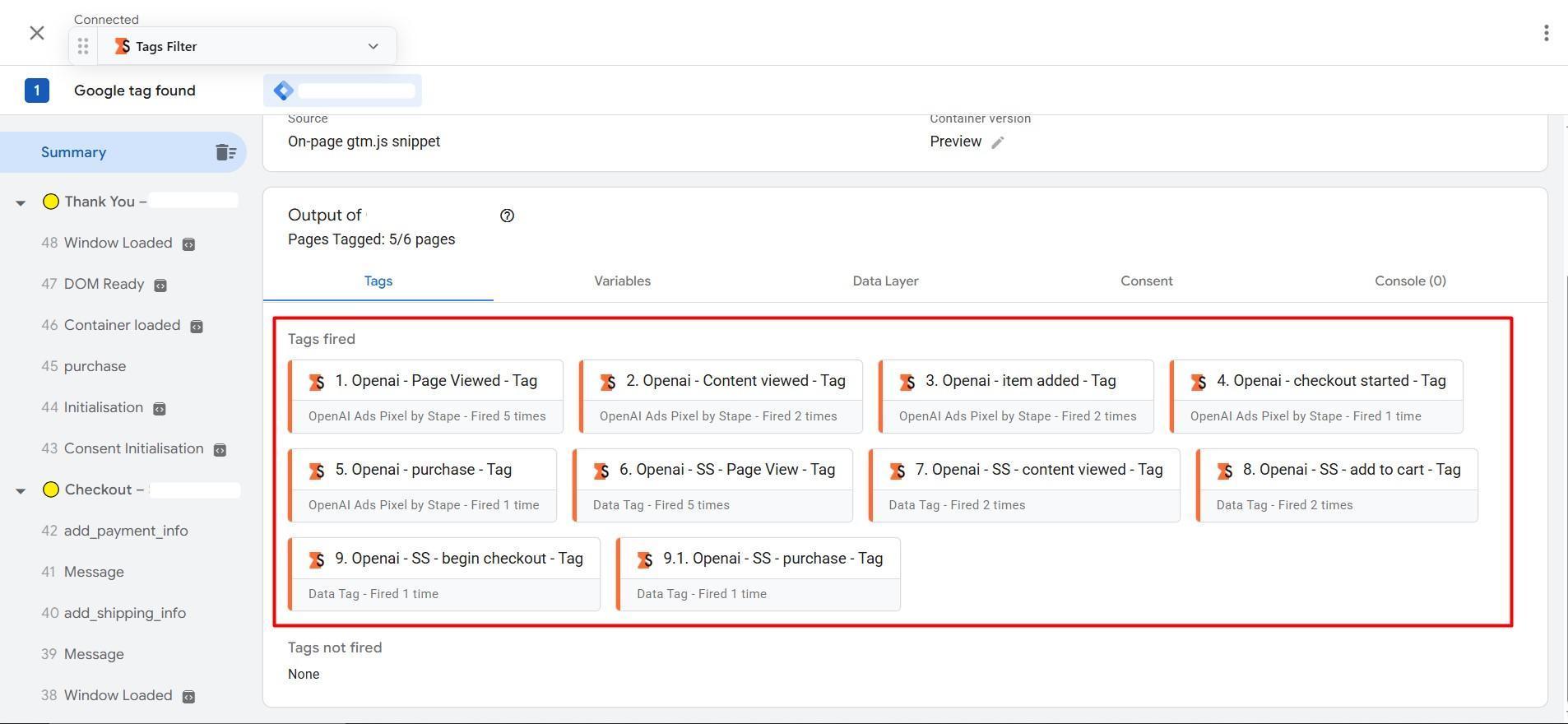Viewport: 1568px width, 724px height.
Task: Switch to the Tags tab
Action: [x=378, y=281]
